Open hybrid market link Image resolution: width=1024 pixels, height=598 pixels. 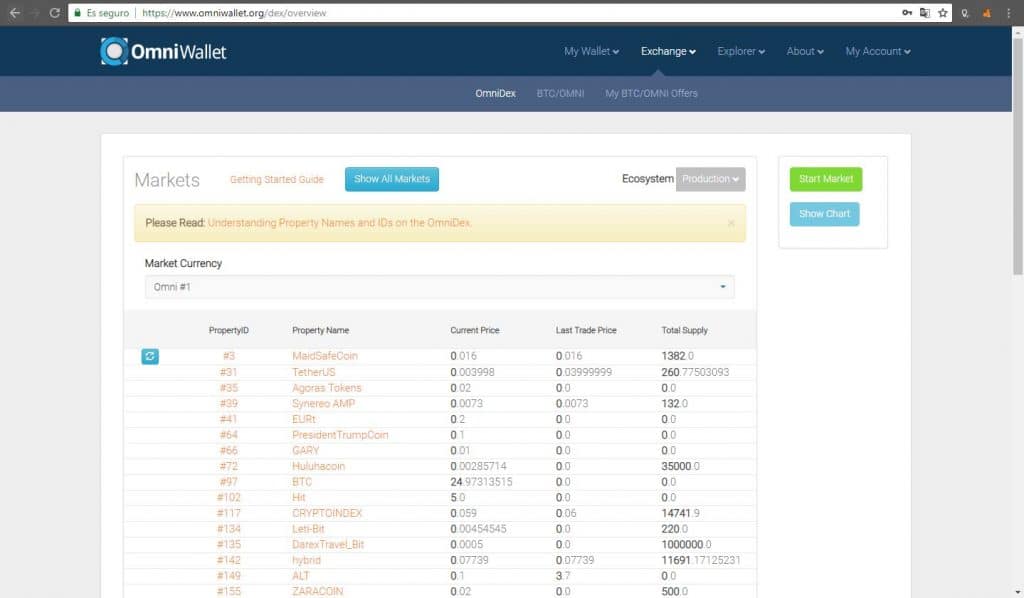(306, 560)
